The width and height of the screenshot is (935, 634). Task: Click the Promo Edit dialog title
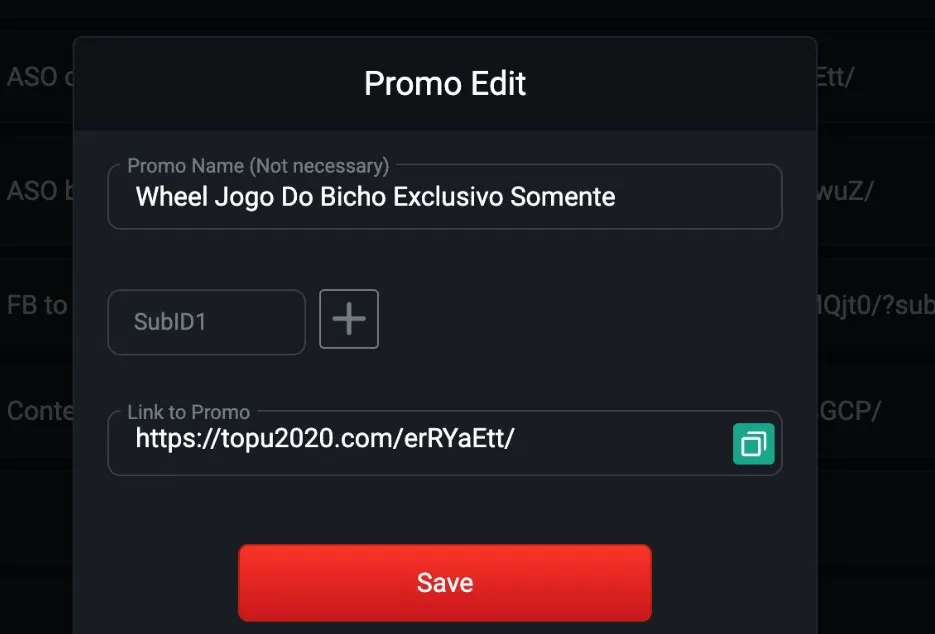444,83
